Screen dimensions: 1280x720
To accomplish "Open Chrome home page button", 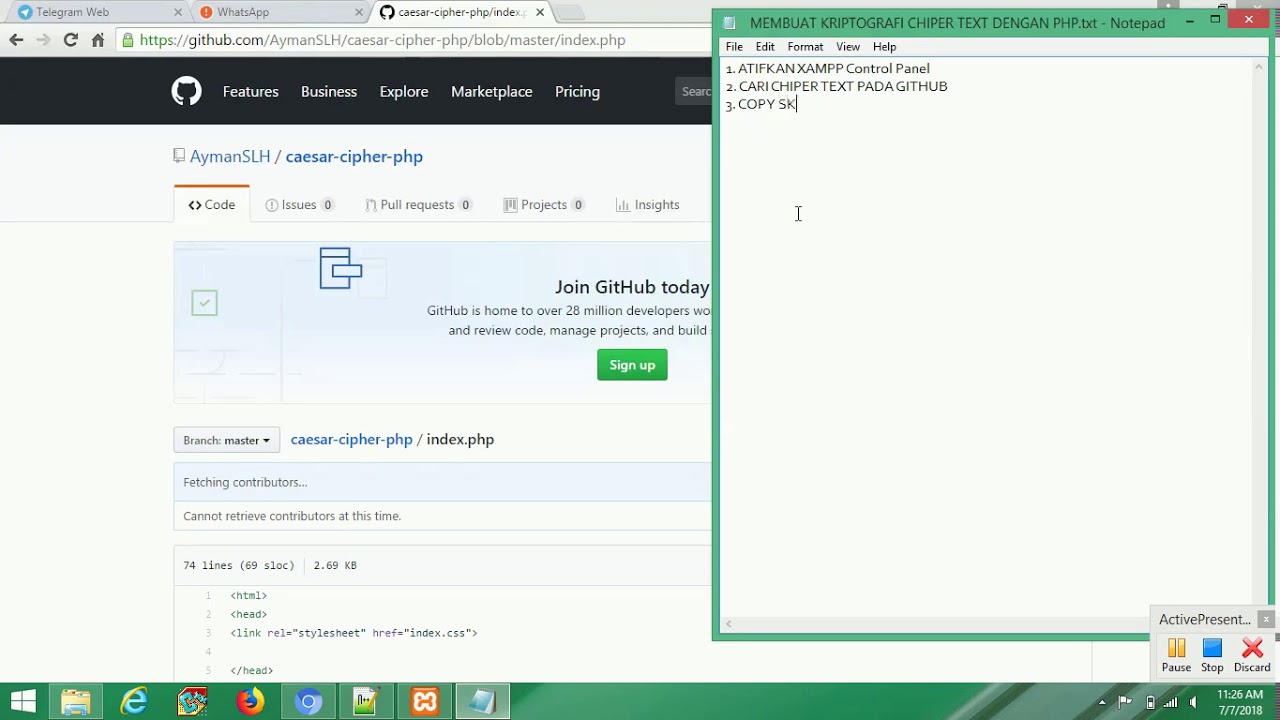I will (x=97, y=40).
